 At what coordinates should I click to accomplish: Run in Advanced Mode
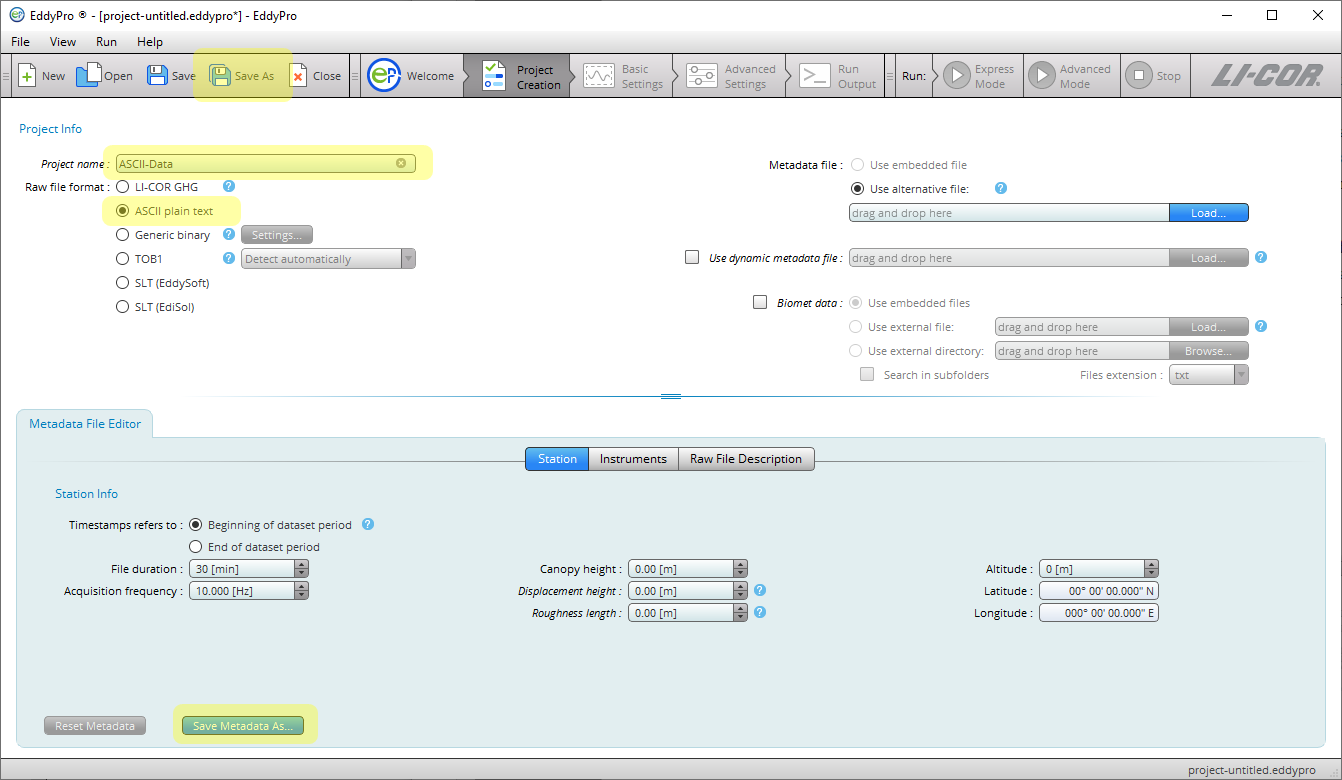pyautogui.click(x=1070, y=76)
